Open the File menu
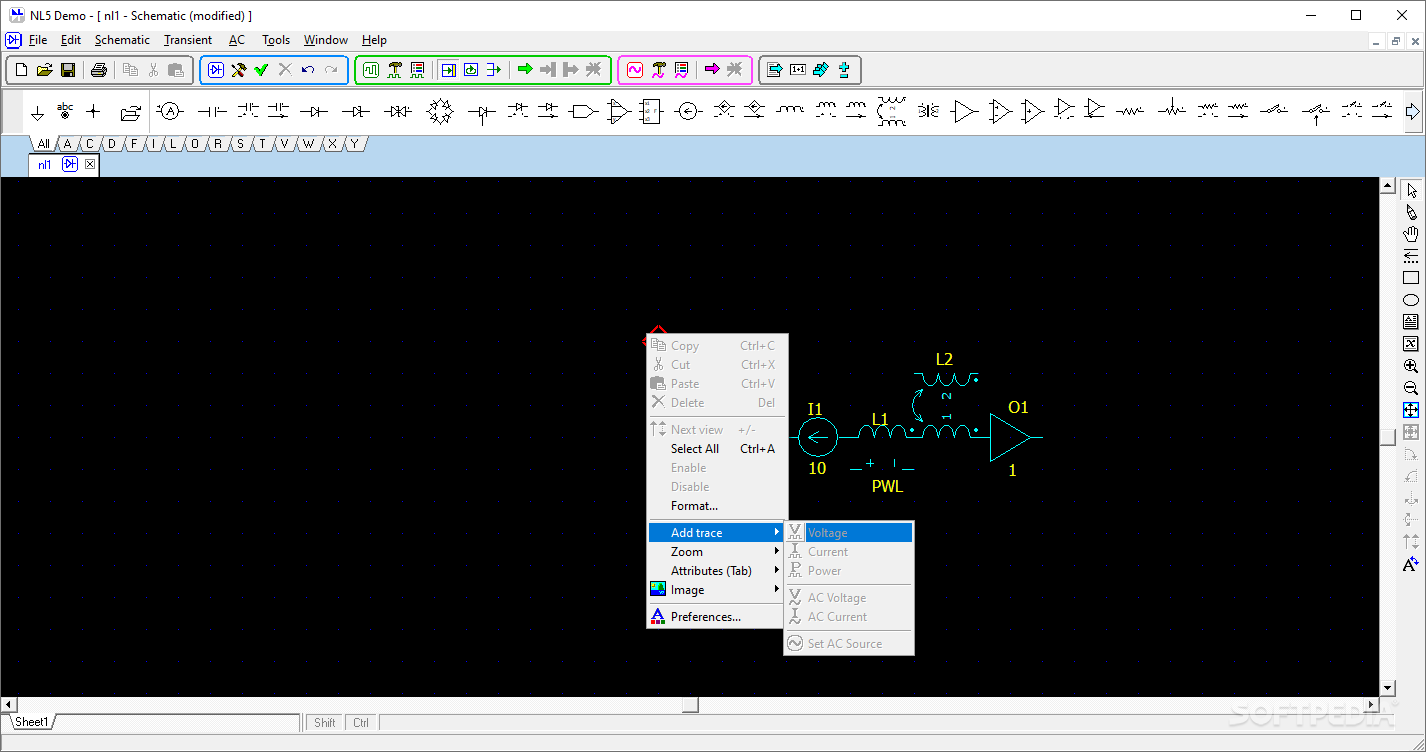 coord(38,40)
